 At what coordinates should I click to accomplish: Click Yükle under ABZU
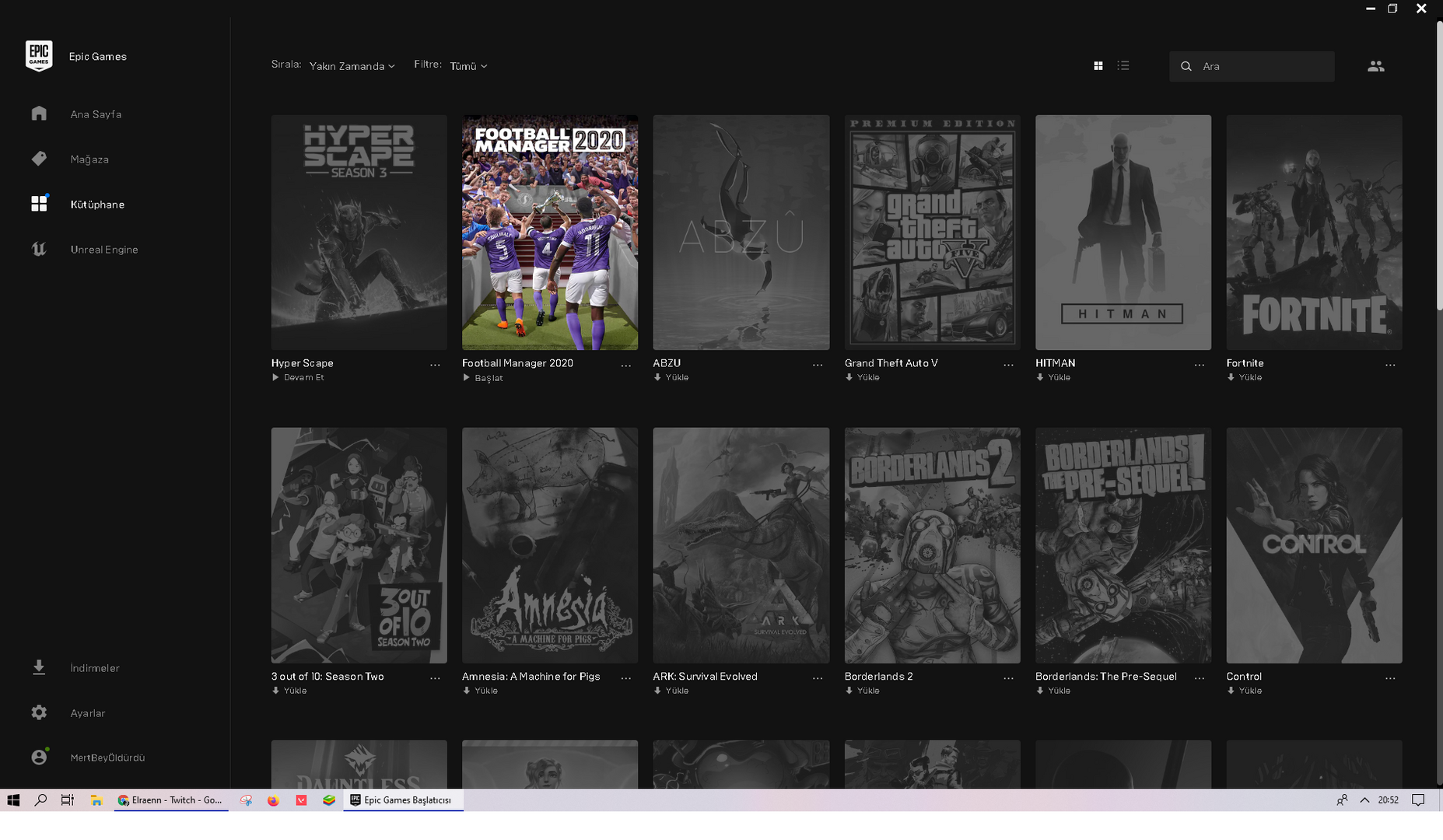point(671,377)
